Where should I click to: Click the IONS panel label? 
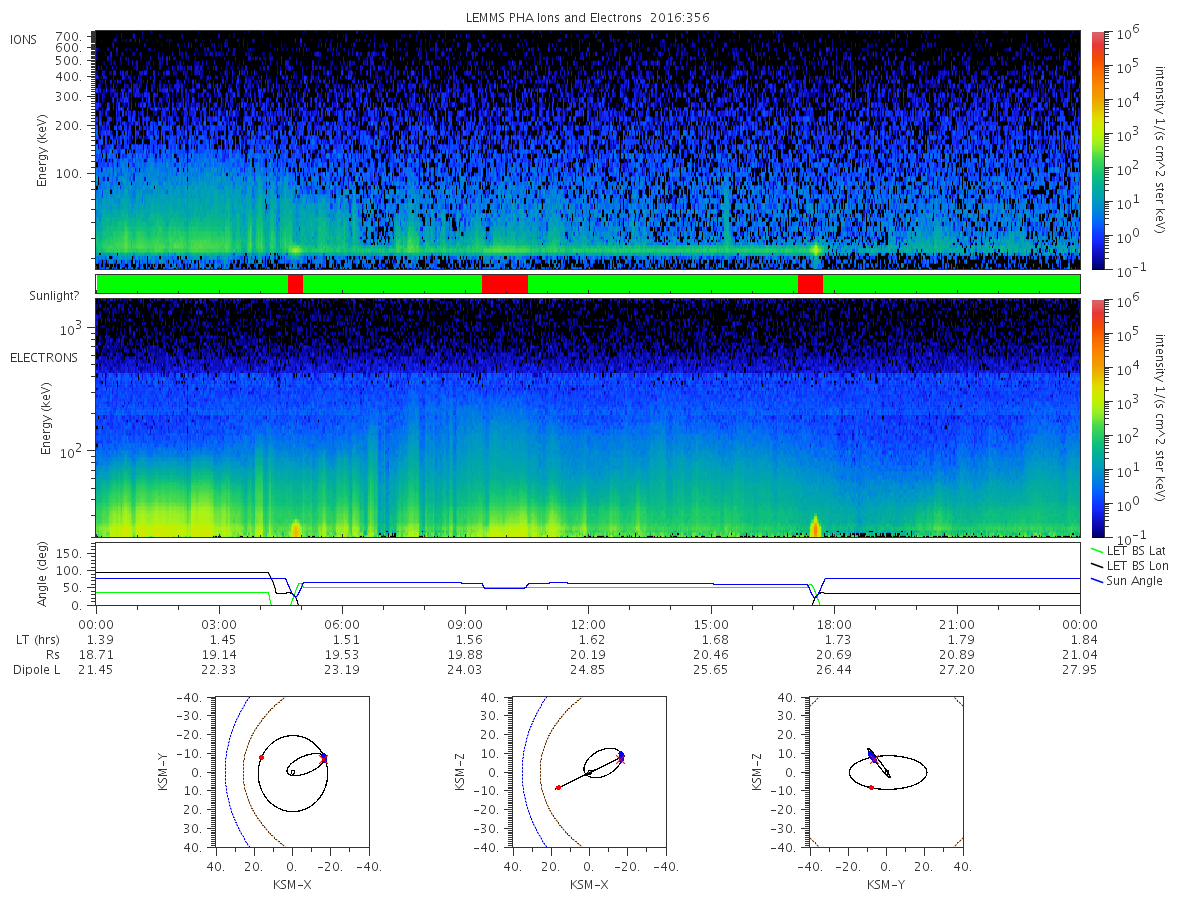tap(24, 40)
